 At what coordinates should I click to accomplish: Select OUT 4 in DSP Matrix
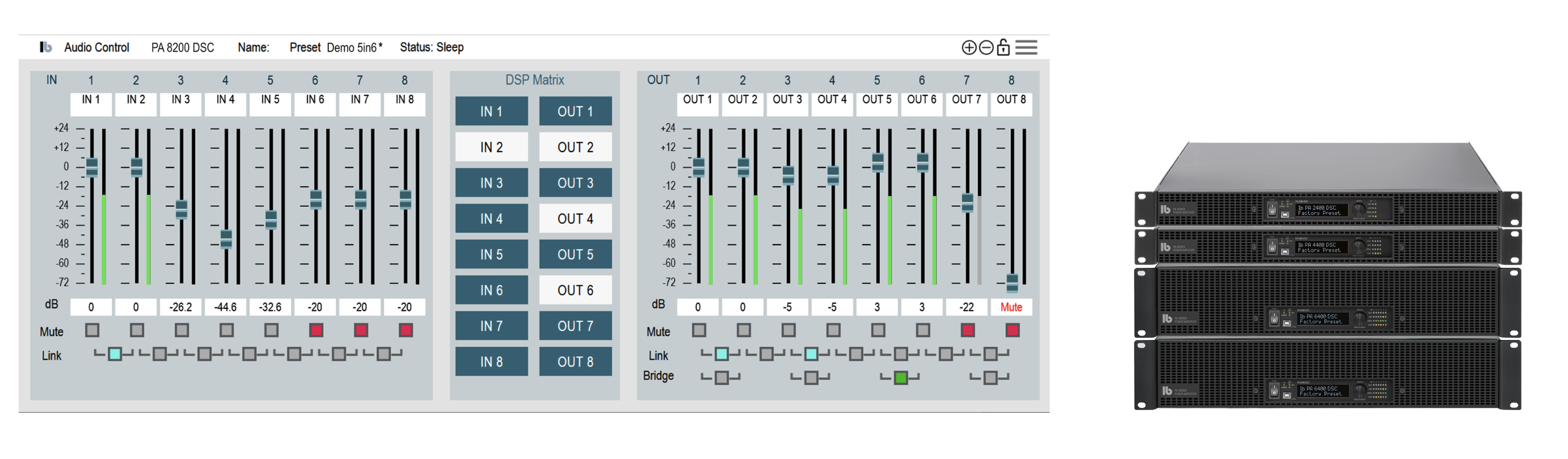pyautogui.click(x=575, y=219)
